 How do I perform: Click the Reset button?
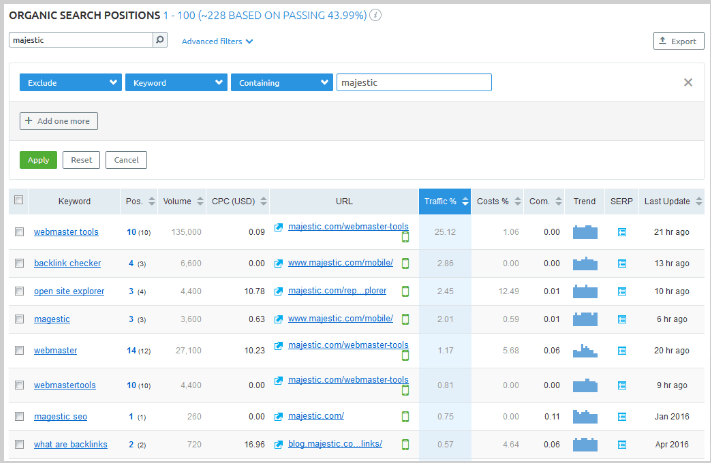click(81, 160)
